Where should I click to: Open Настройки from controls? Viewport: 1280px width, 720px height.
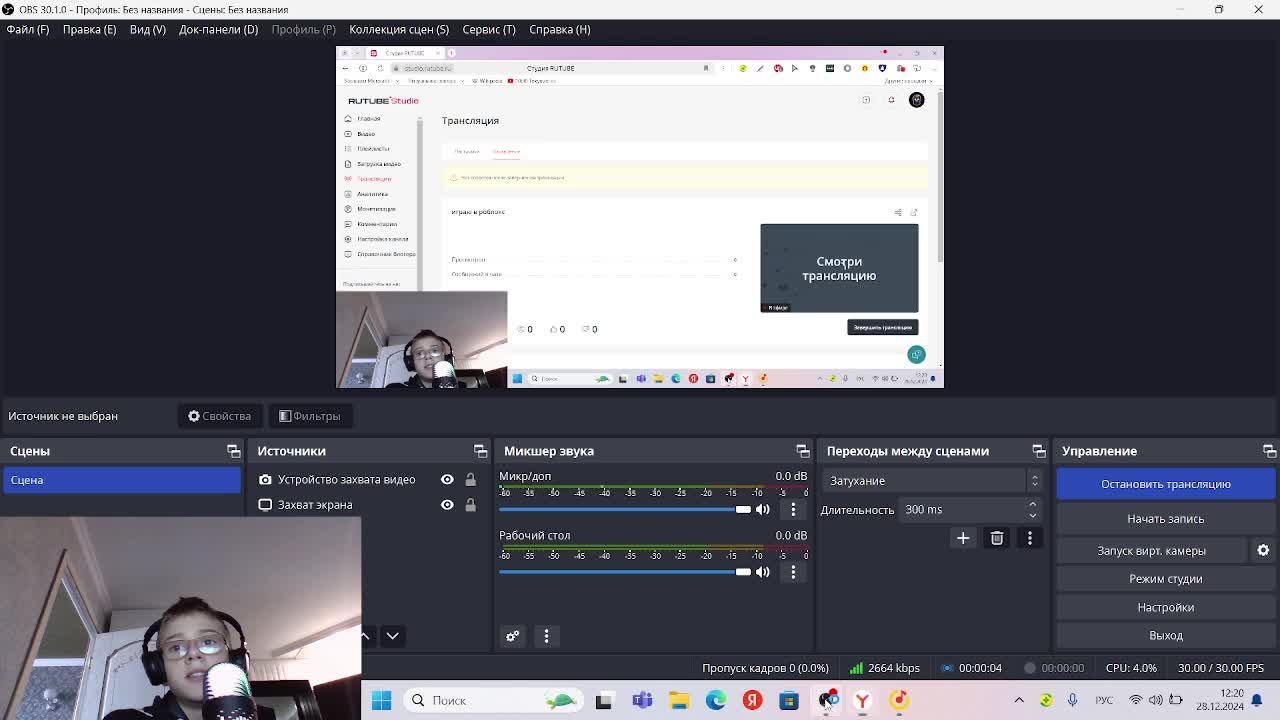pos(1166,607)
